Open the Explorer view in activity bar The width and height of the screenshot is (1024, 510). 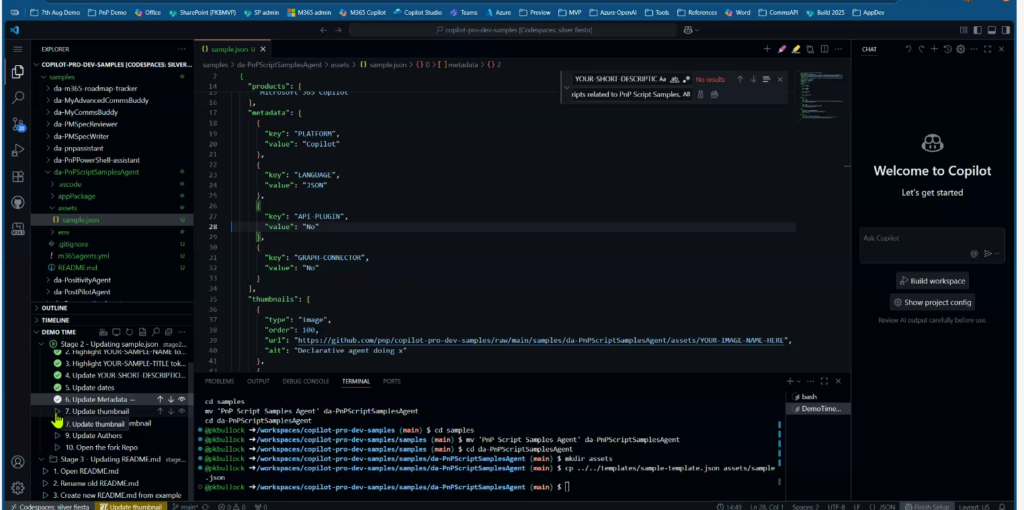click(x=18, y=72)
